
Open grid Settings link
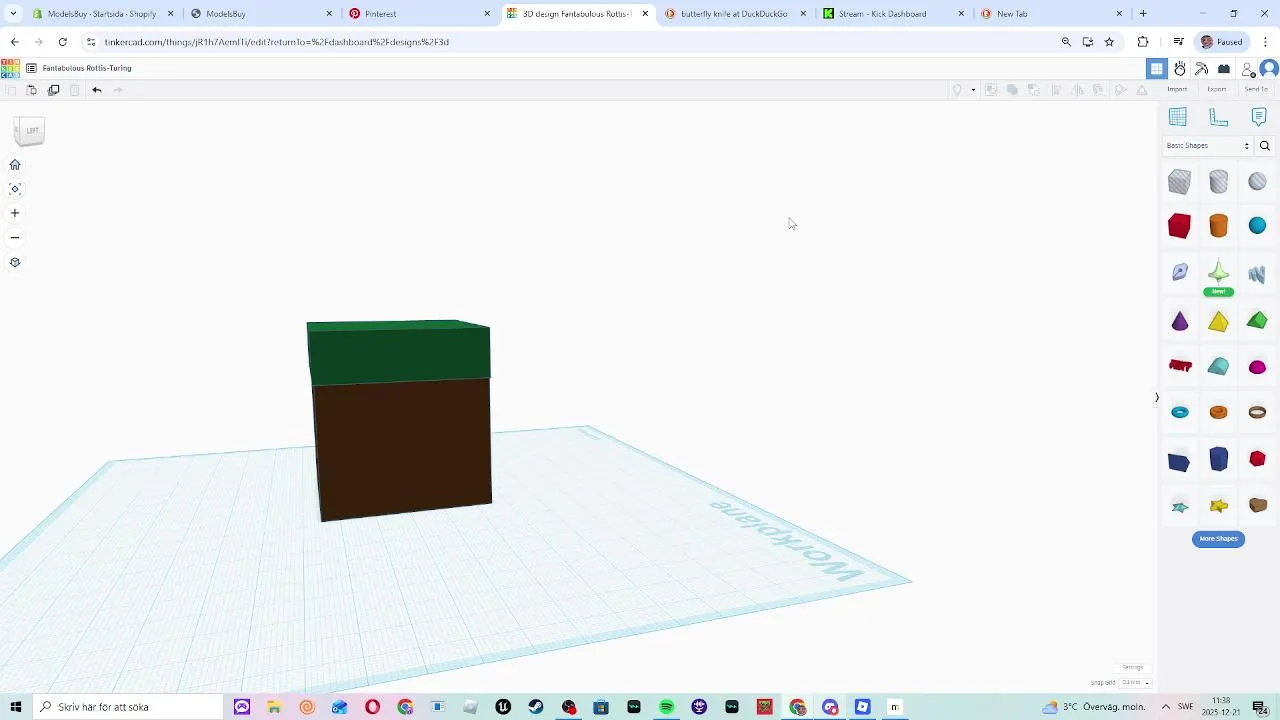point(1132,667)
